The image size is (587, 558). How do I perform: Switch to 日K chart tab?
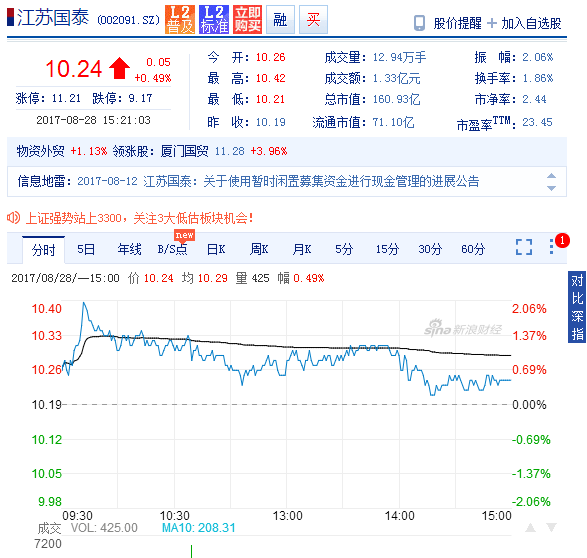[x=216, y=249]
